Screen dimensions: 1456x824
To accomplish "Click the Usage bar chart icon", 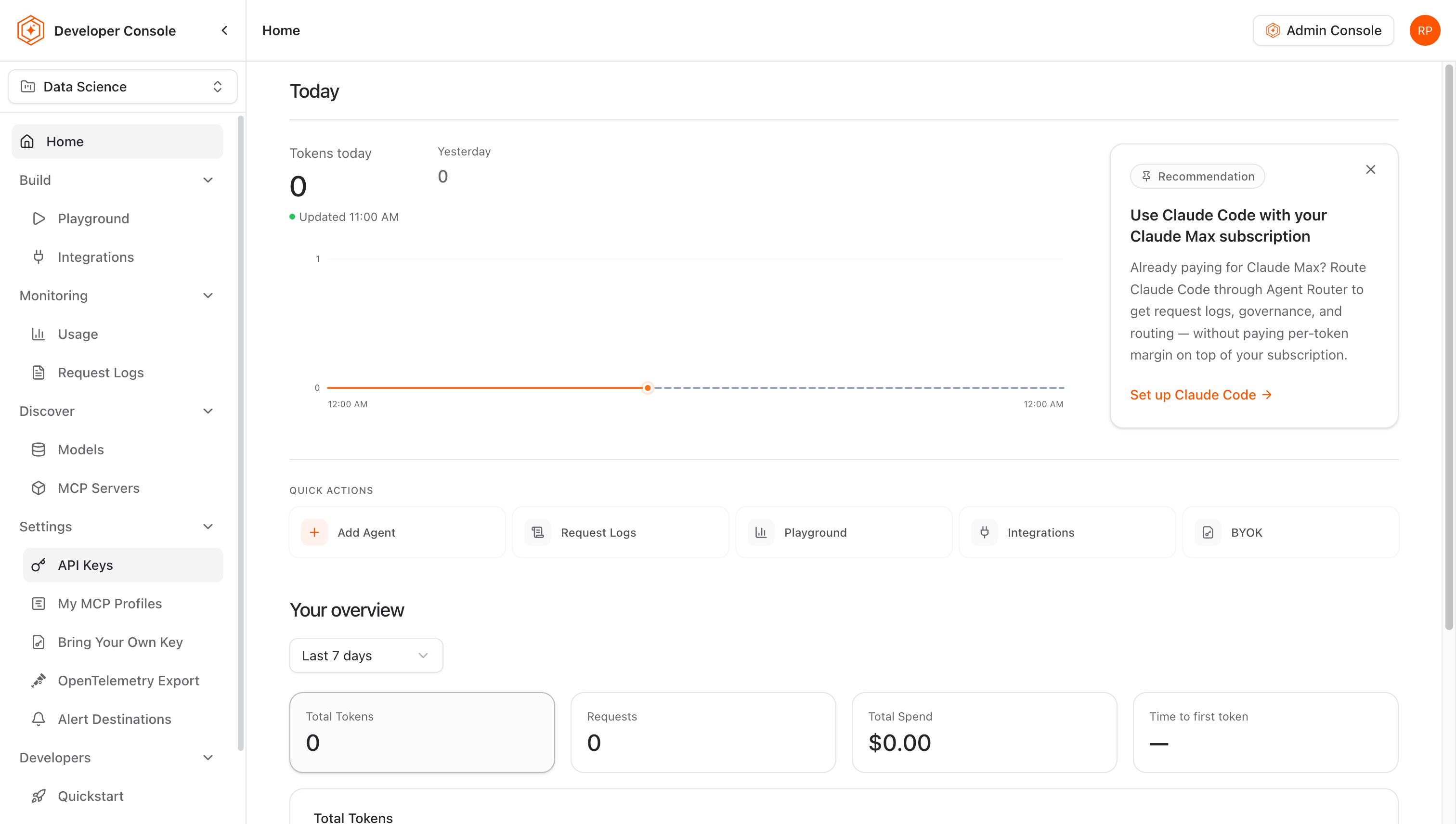I will tap(39, 334).
